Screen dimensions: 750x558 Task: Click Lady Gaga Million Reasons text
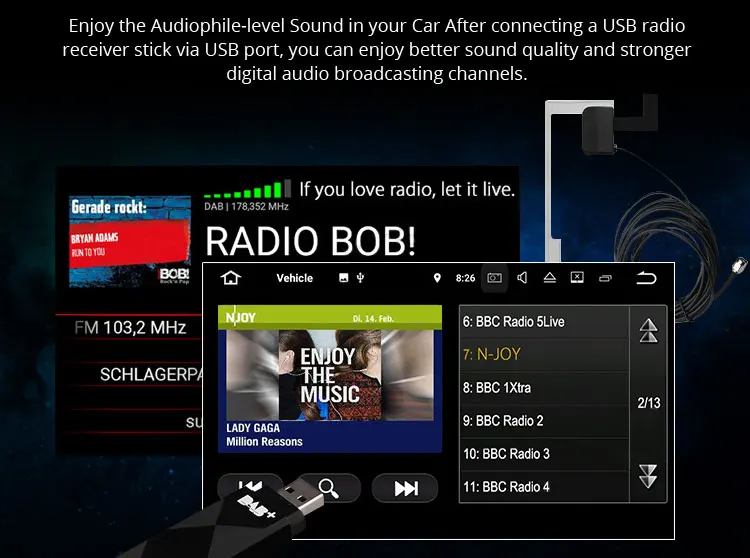coord(264,435)
